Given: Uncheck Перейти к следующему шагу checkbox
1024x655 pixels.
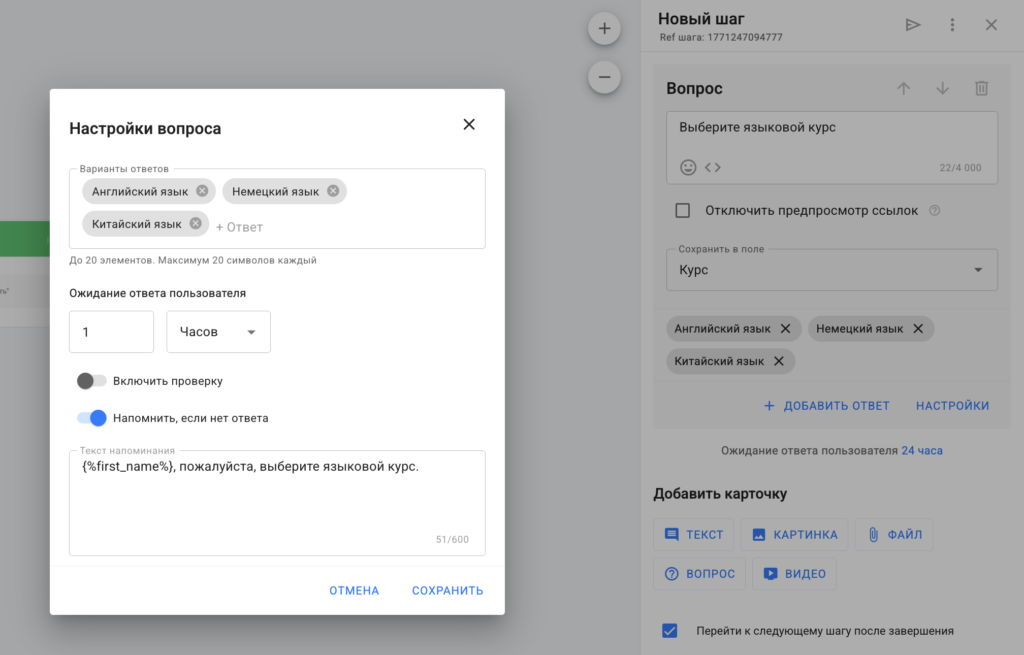Looking at the screenshot, I should pyautogui.click(x=670, y=631).
